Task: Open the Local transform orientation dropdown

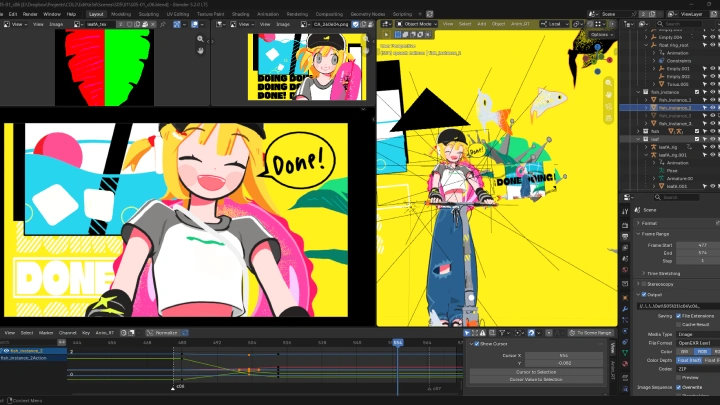Action: pos(554,24)
